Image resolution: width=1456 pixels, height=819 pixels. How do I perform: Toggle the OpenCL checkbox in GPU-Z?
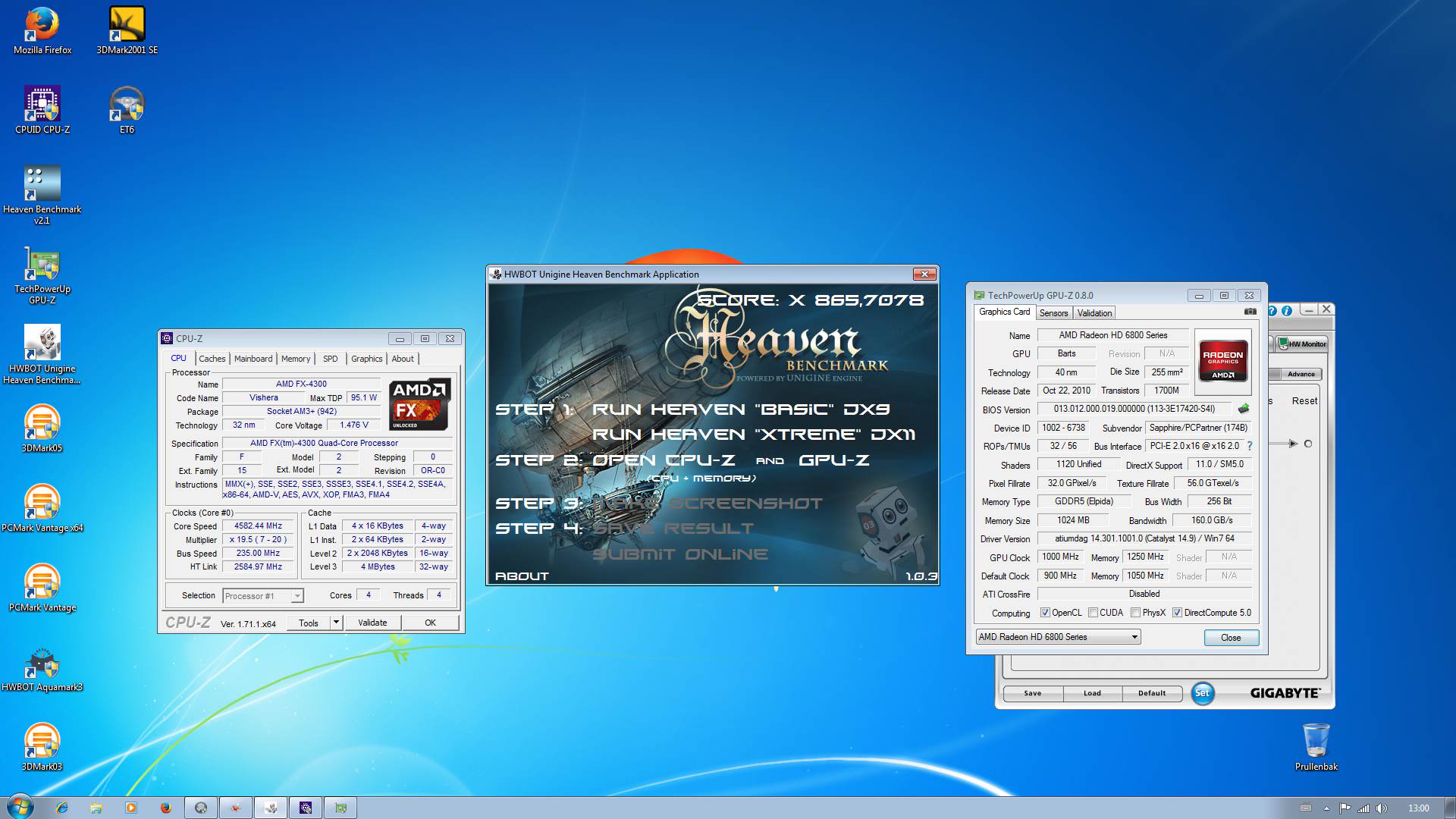pyautogui.click(x=1045, y=613)
